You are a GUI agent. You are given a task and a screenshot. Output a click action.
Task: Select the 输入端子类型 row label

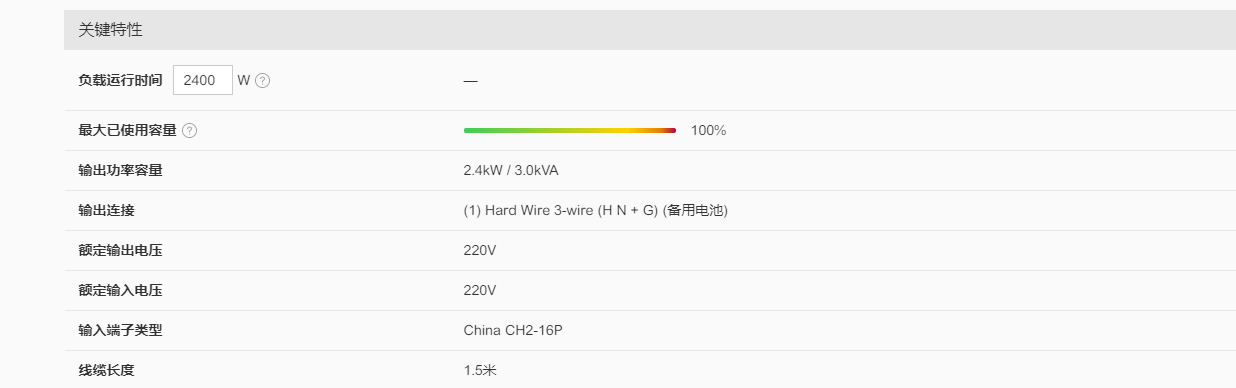[120, 331]
